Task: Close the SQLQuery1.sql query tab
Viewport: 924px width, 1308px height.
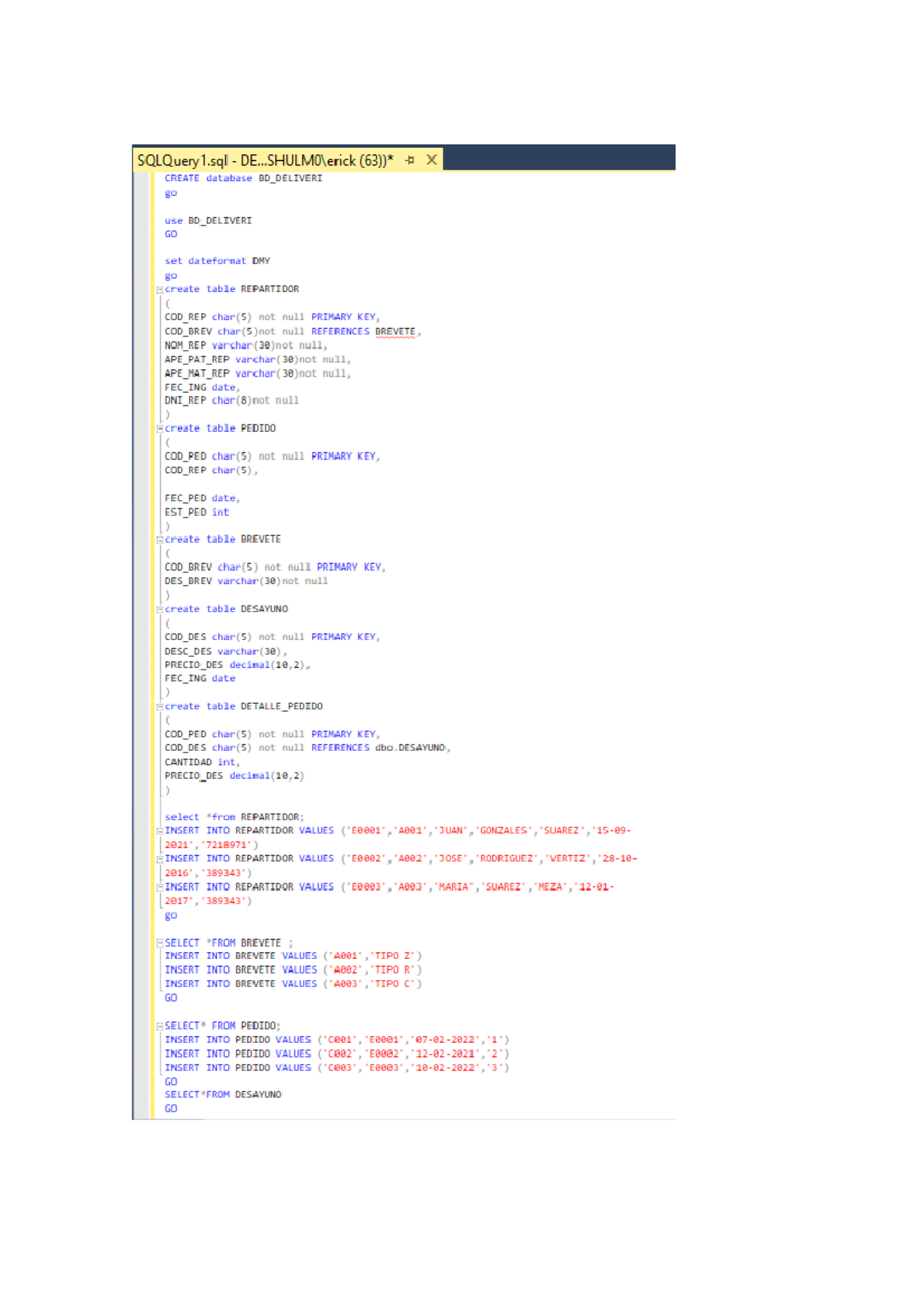Action: (x=432, y=159)
